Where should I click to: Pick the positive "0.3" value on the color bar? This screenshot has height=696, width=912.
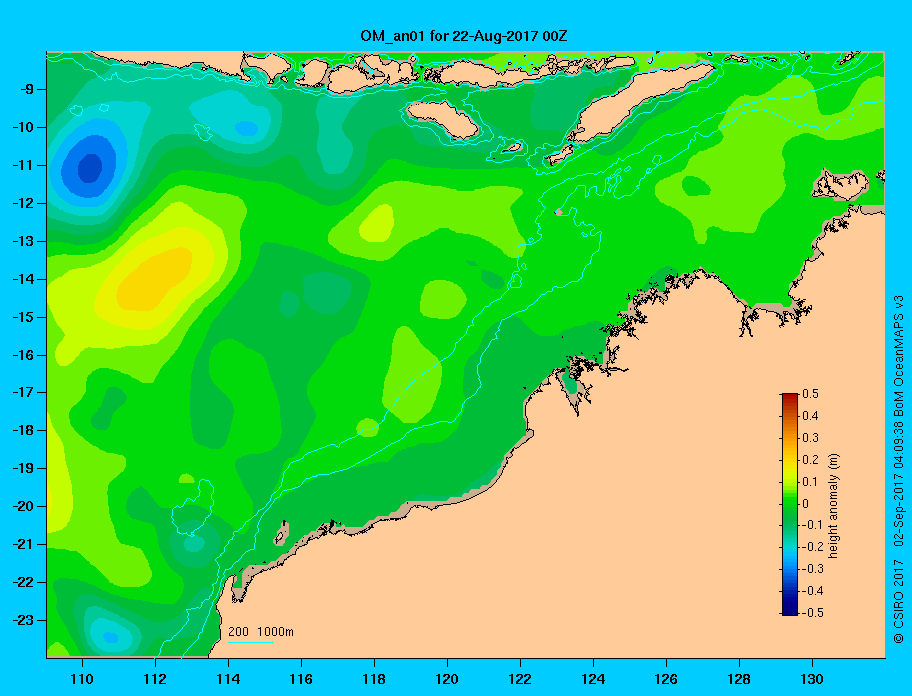tap(811, 438)
